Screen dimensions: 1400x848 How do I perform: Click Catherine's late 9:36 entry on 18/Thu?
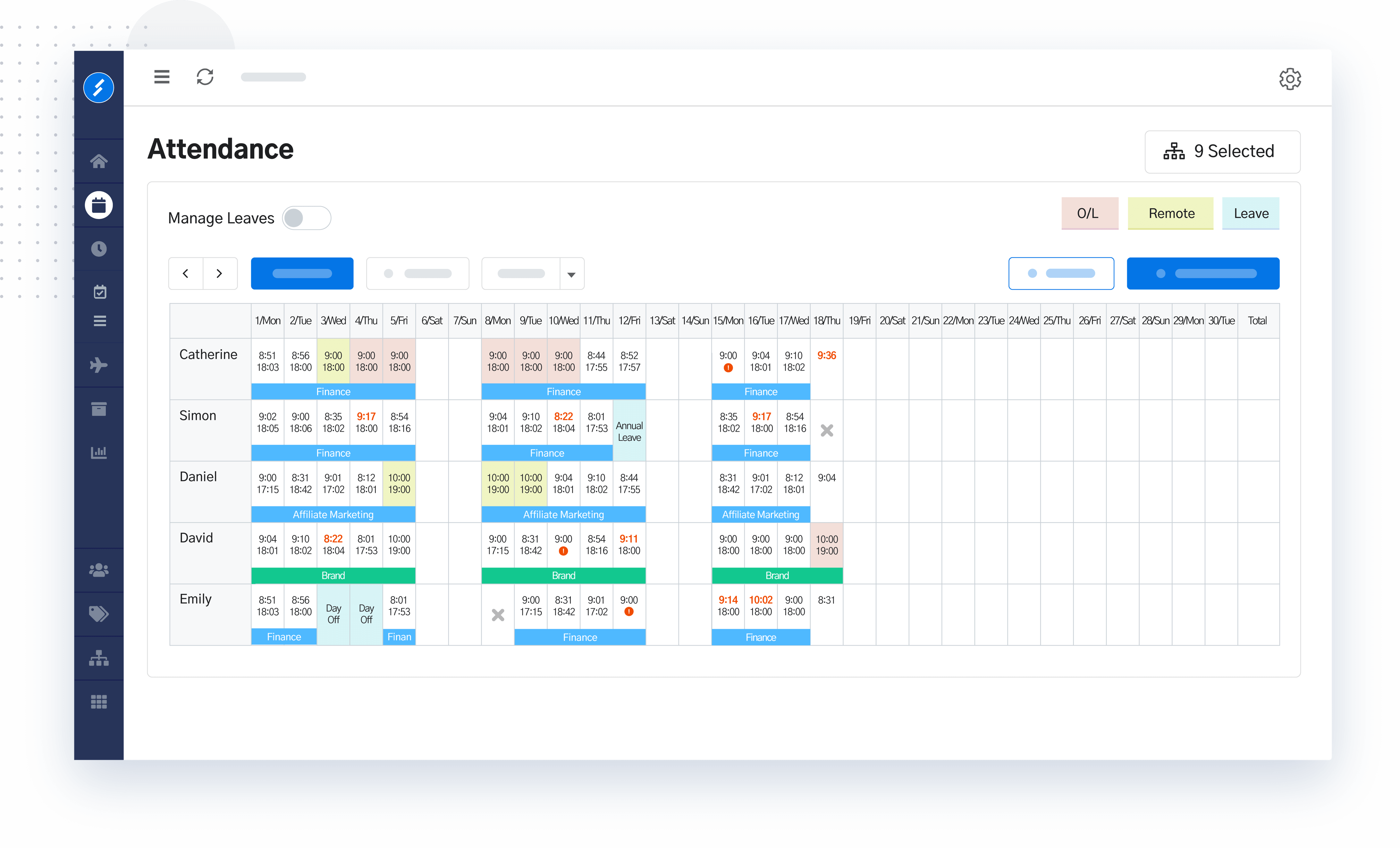(x=827, y=355)
